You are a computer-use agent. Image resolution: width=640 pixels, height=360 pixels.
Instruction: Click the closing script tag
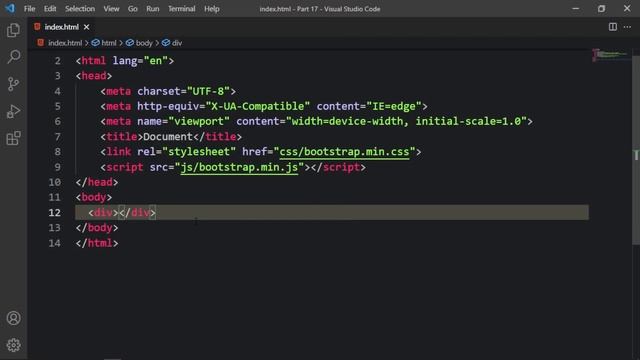tap(338, 167)
